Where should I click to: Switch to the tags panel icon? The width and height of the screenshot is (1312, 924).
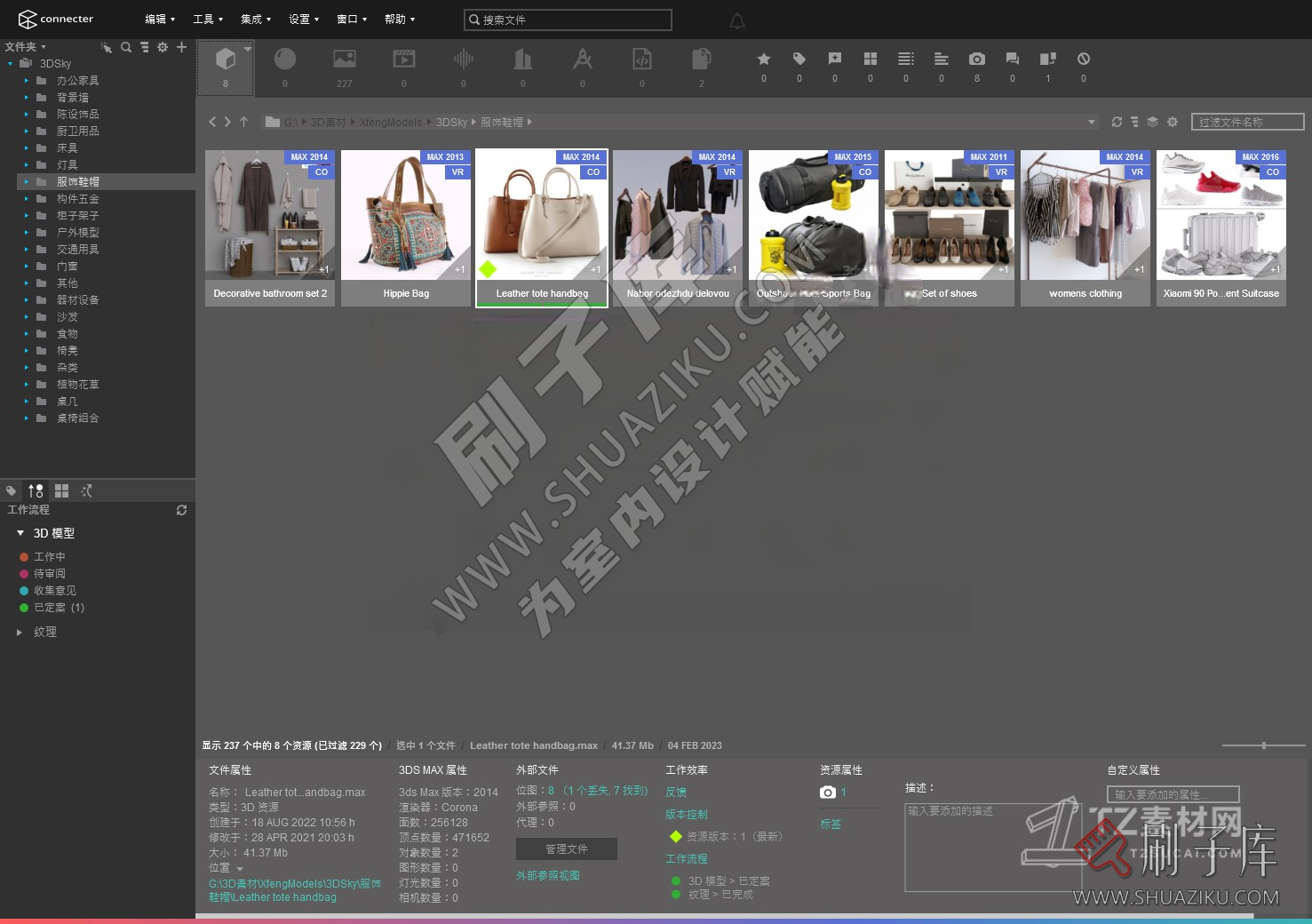[11, 490]
